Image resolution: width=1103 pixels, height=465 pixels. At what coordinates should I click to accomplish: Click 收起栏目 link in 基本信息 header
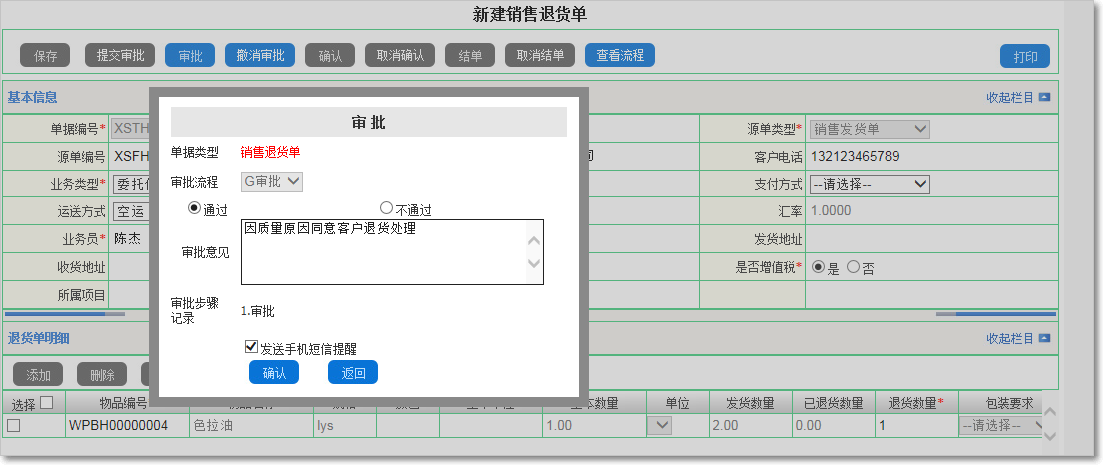point(1010,98)
